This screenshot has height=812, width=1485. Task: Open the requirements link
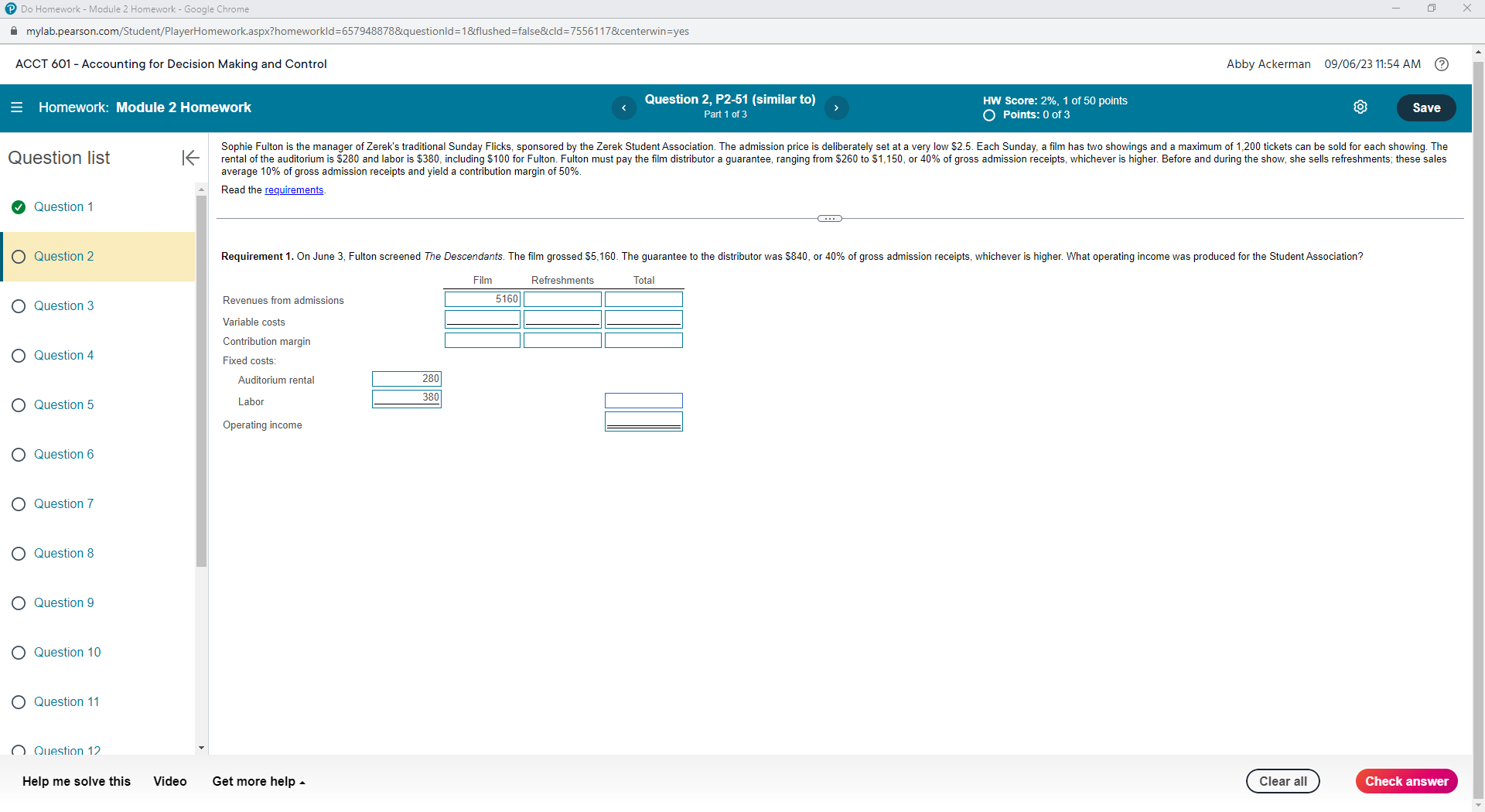pyautogui.click(x=294, y=190)
